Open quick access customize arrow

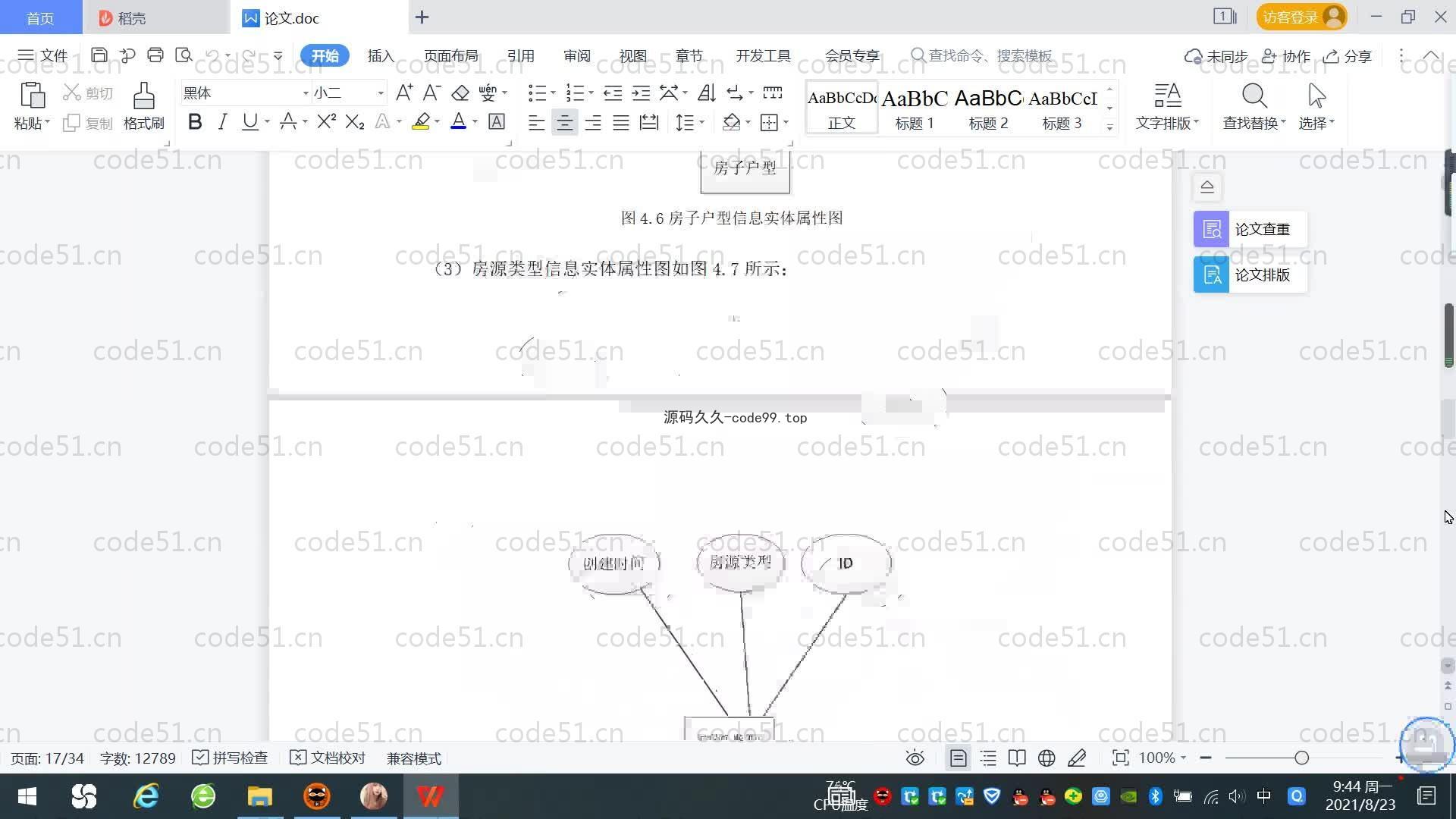click(x=278, y=55)
